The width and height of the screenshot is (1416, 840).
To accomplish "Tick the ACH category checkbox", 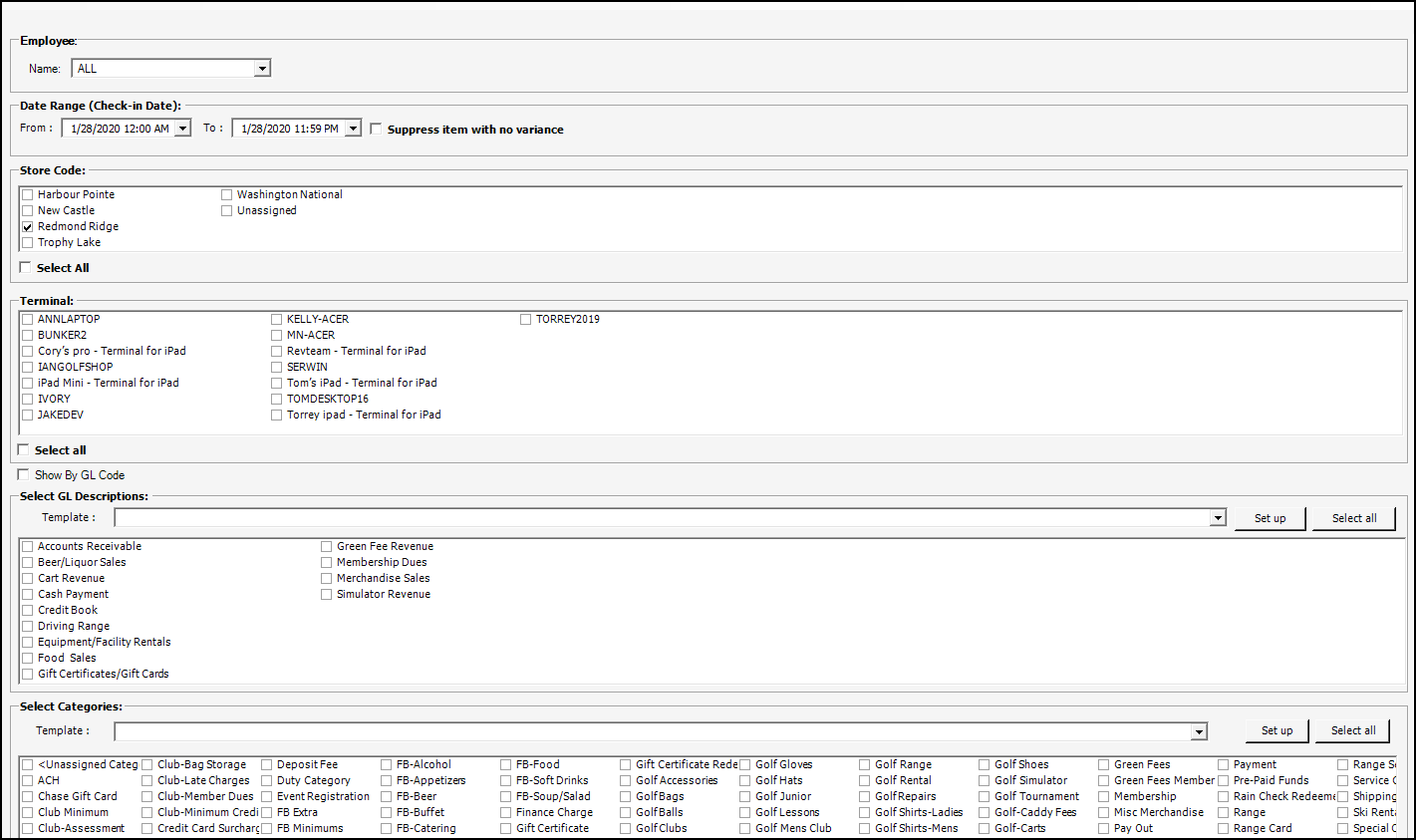I will tap(28, 781).
